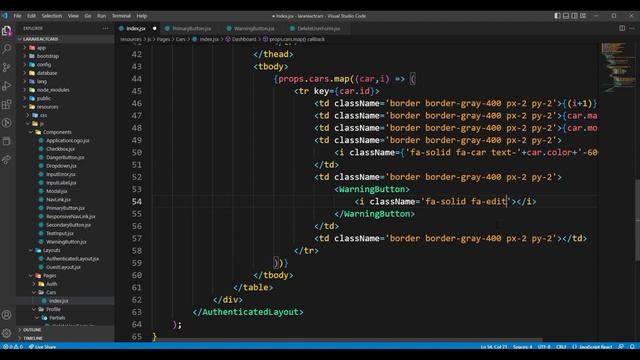This screenshot has height=360, width=640.
Task: Expand the app folder
Action: pos(41,48)
